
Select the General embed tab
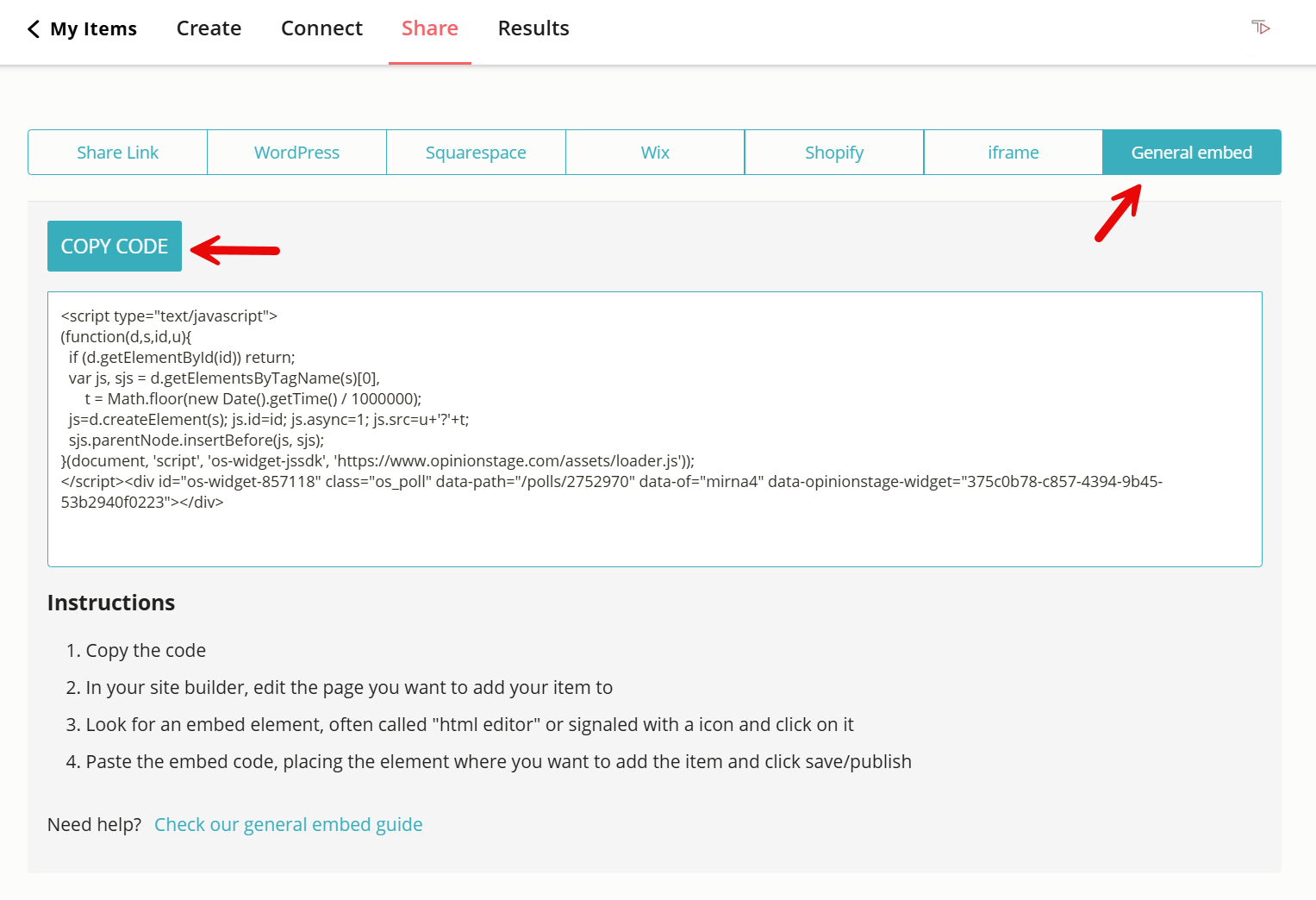point(1191,152)
